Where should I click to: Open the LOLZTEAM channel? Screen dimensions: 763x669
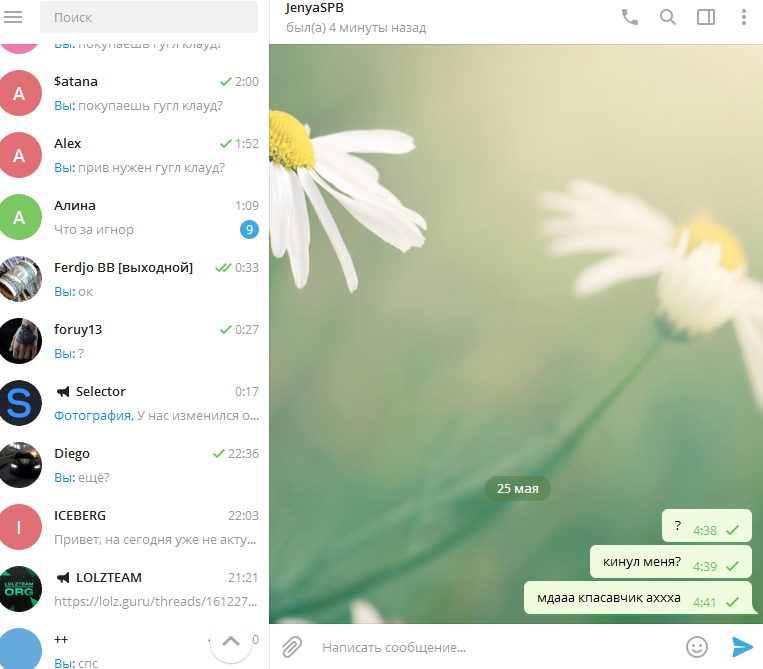(134, 589)
